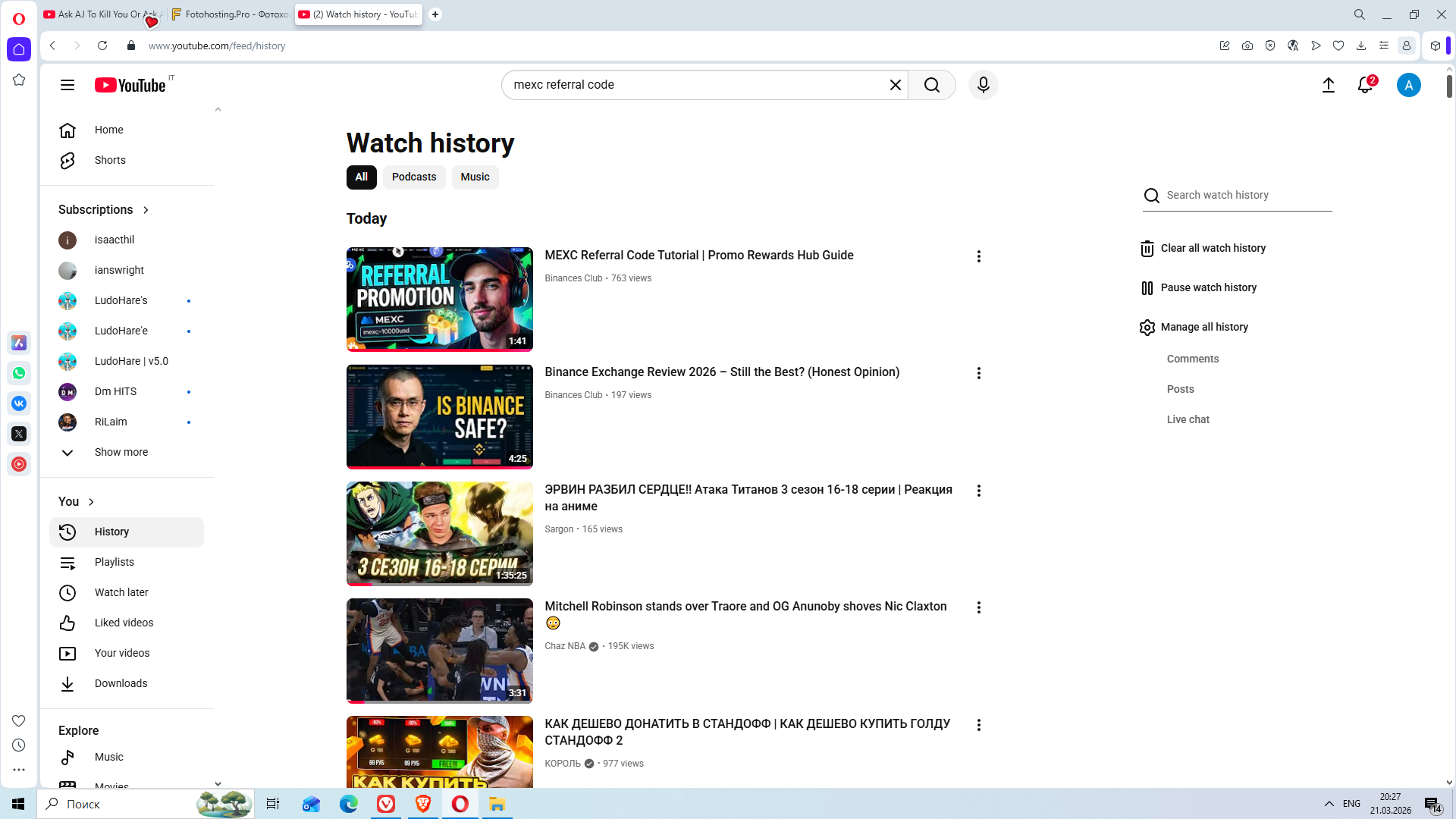Open WhatsApp in Opera sidebar
This screenshot has height=819, width=1456.
point(19,373)
